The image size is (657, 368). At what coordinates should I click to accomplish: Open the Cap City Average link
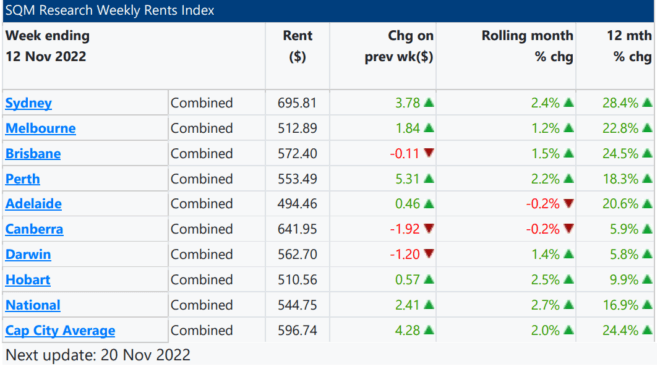pyautogui.click(x=60, y=331)
